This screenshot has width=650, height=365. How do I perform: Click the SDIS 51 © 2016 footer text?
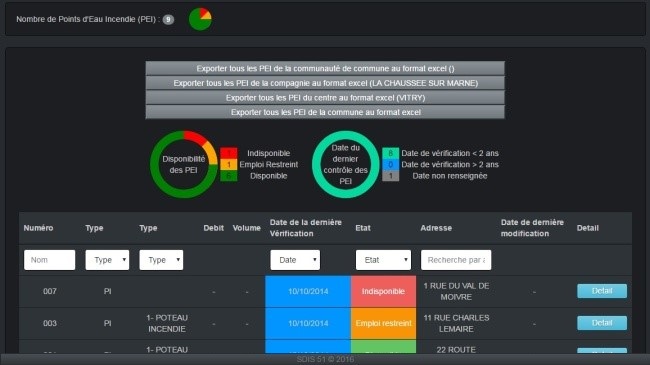coord(325,359)
